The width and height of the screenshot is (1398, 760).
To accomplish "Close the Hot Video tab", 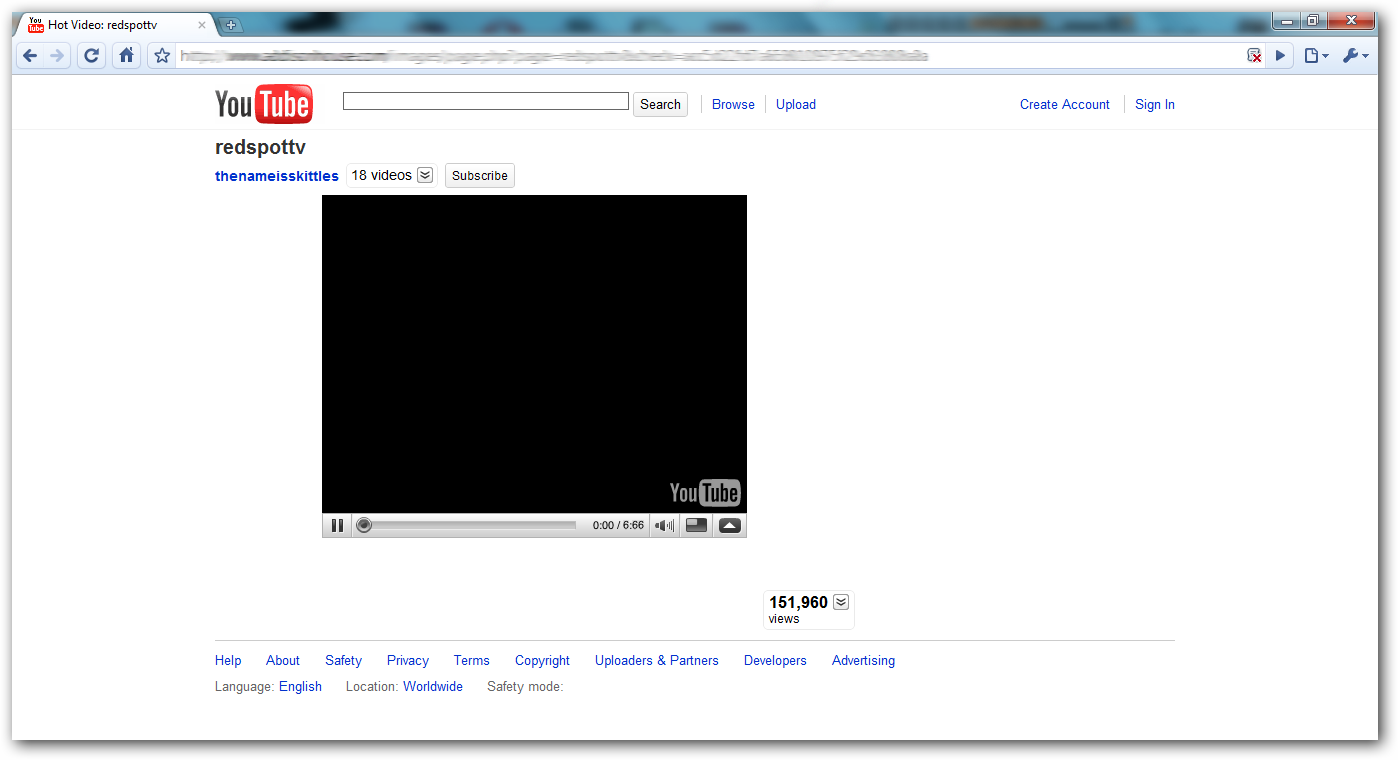I will pos(202,25).
